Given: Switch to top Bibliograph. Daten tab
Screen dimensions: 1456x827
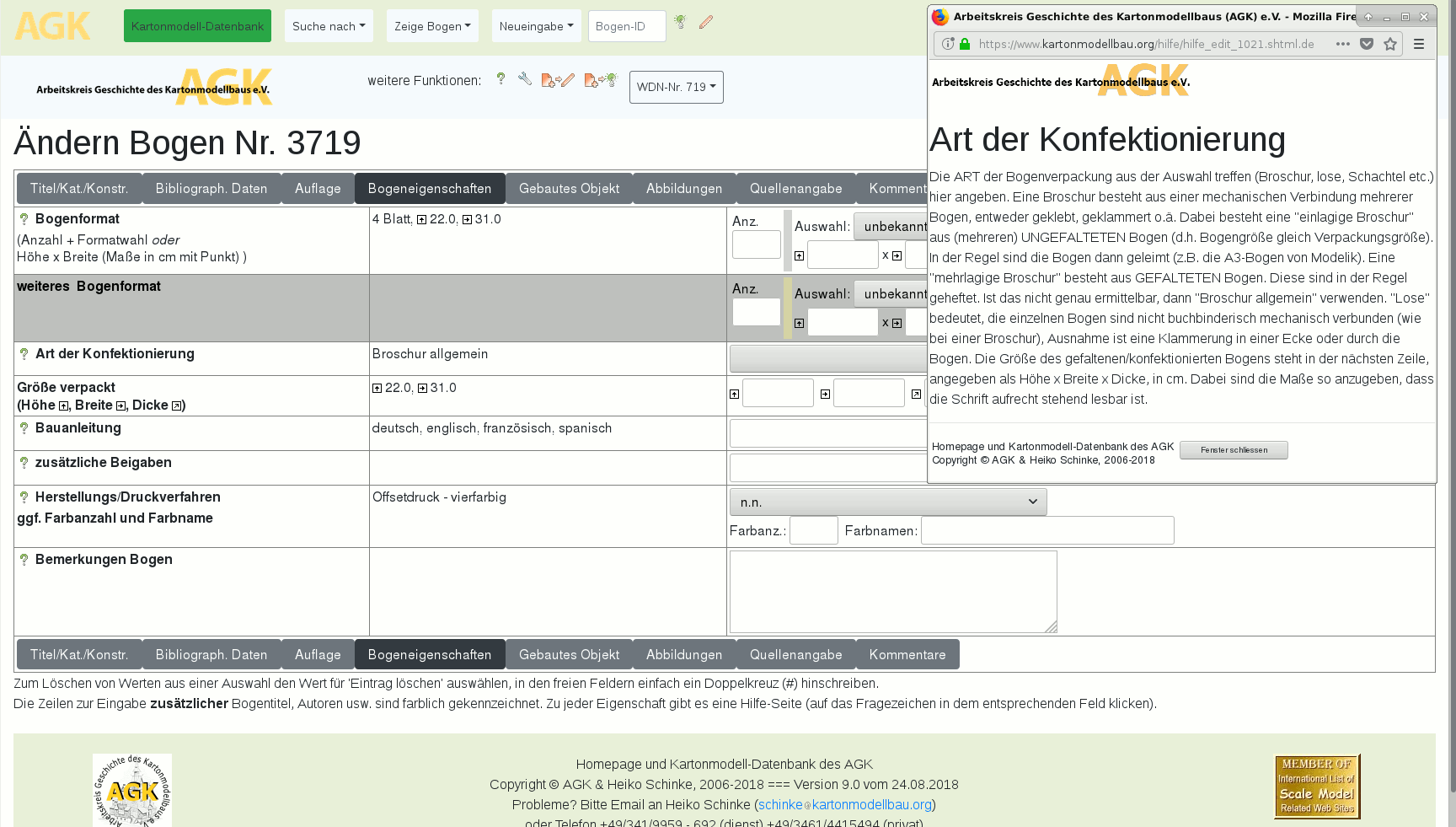Looking at the screenshot, I should [x=211, y=189].
